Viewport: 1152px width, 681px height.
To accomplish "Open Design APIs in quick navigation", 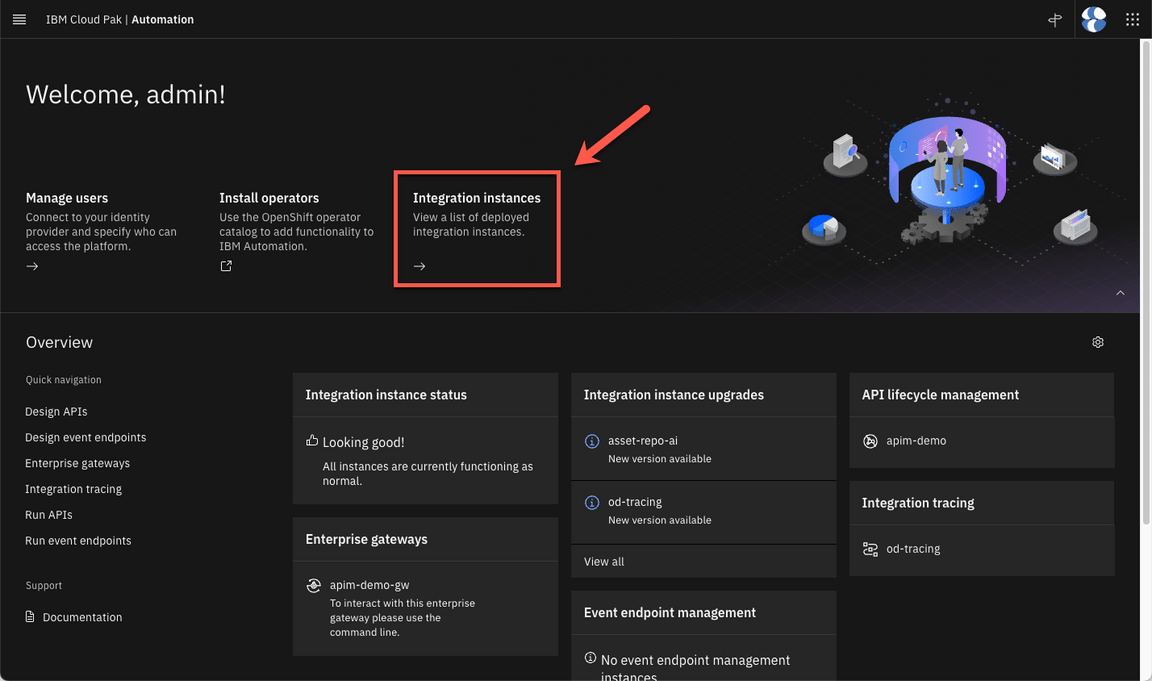I will (x=56, y=411).
